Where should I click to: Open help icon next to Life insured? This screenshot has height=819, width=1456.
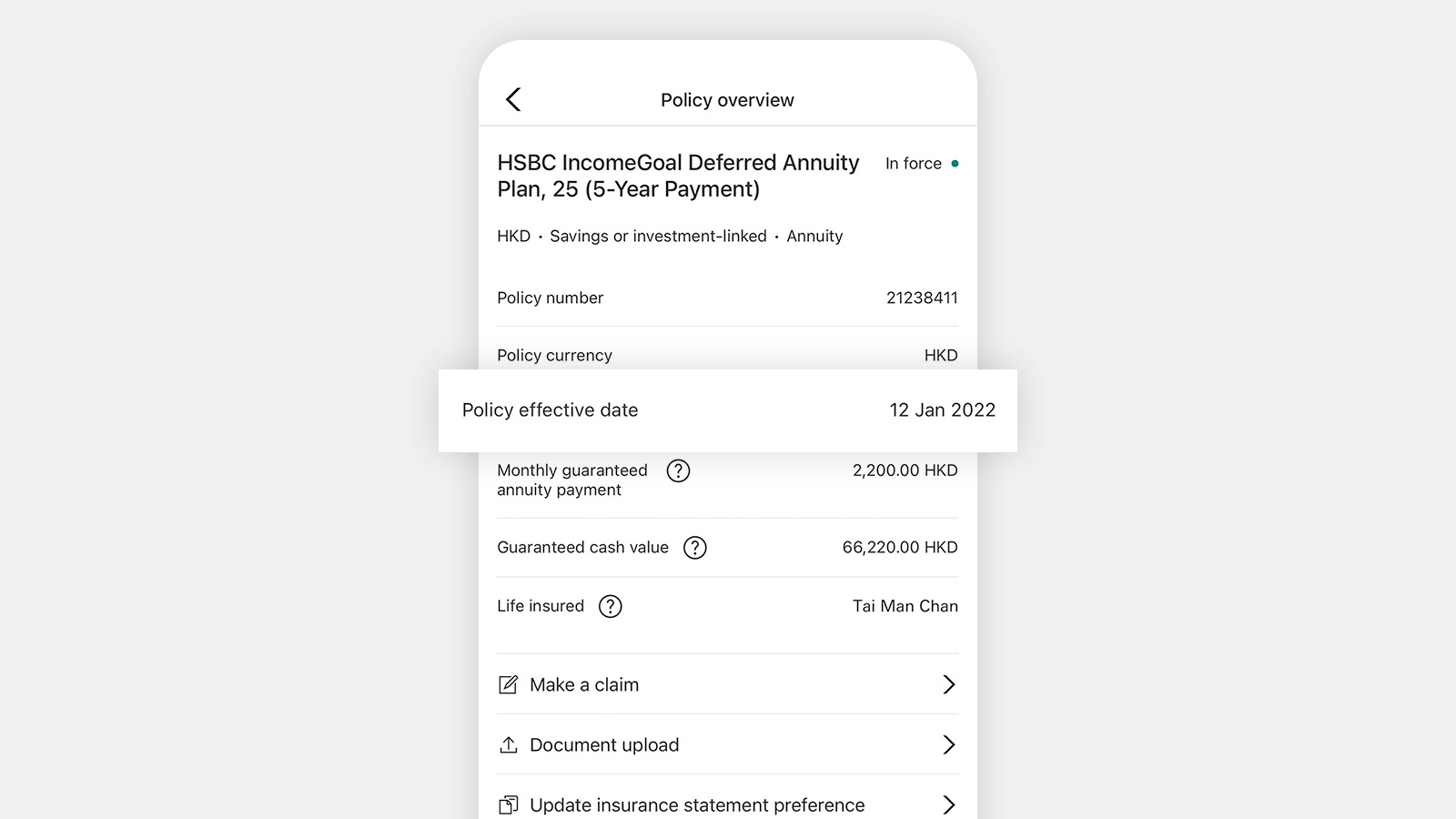tap(610, 606)
